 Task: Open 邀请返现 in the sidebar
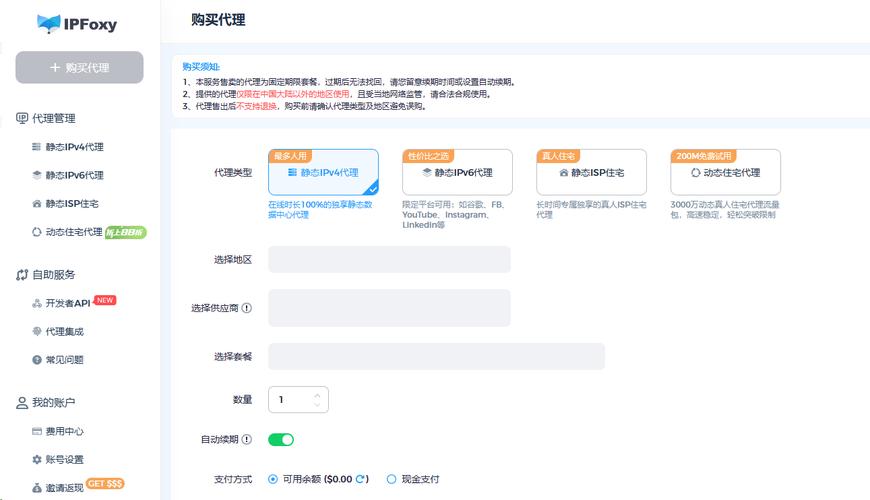click(x=64, y=488)
